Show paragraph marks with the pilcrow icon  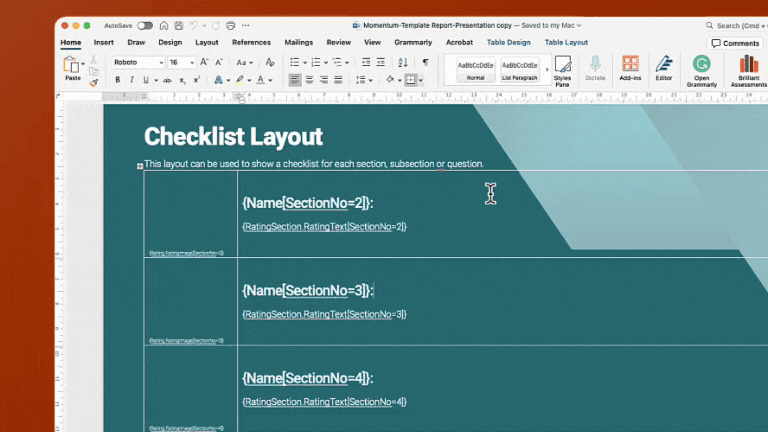point(425,62)
